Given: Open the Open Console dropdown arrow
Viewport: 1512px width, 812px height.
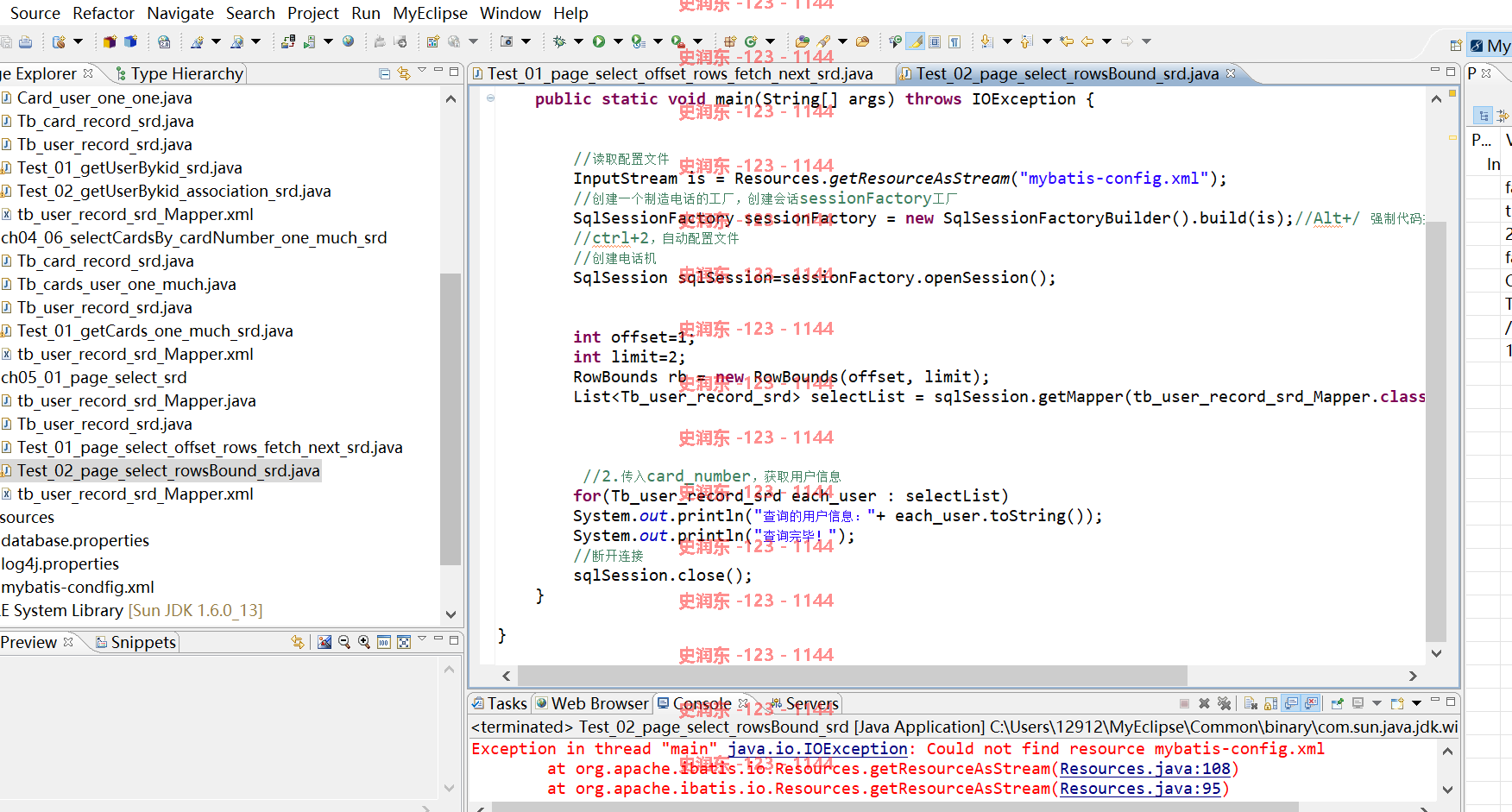Looking at the screenshot, I should 1416,703.
